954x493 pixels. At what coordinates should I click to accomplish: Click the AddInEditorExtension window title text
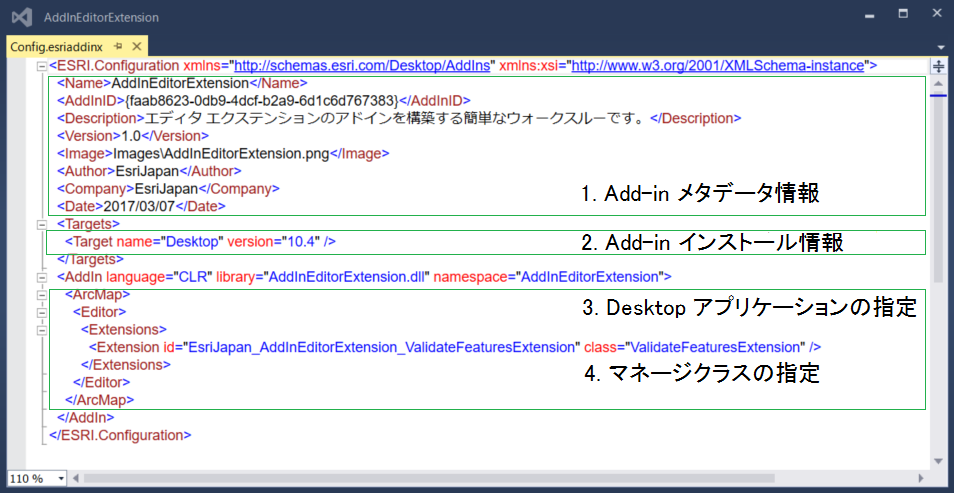pyautogui.click(x=102, y=18)
